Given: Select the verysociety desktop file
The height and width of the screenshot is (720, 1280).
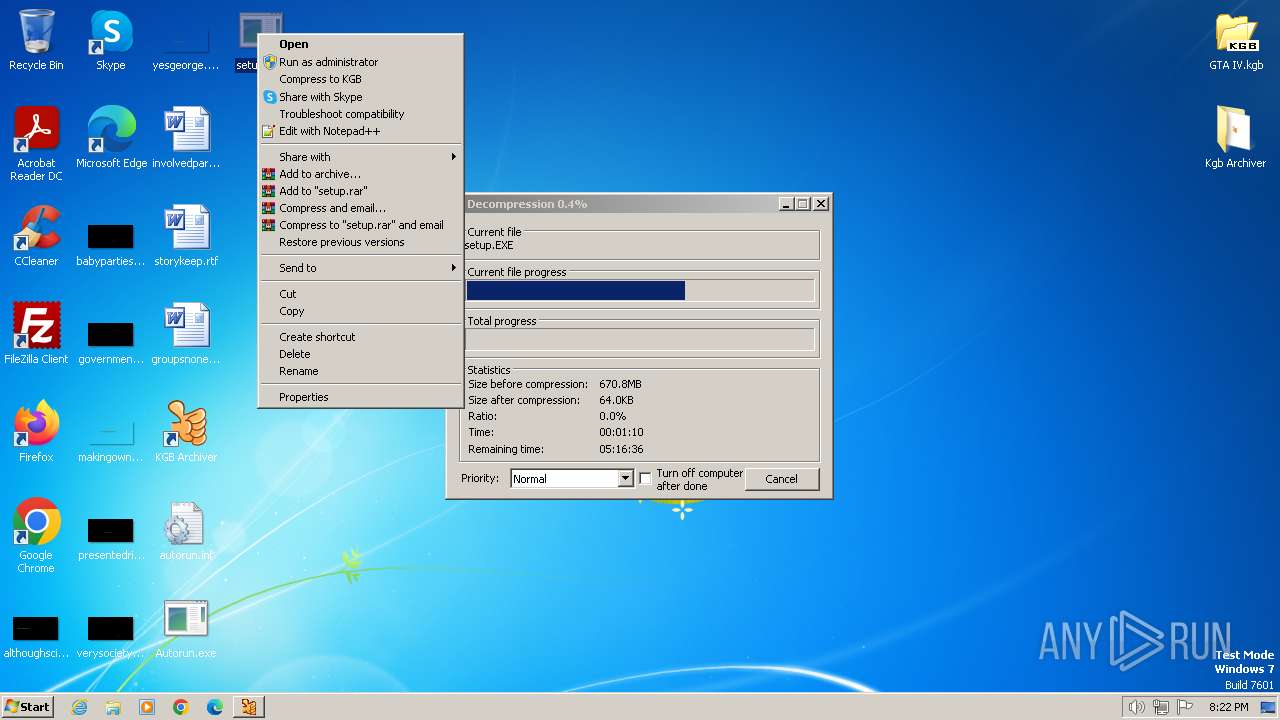Looking at the screenshot, I should pyautogui.click(x=111, y=634).
